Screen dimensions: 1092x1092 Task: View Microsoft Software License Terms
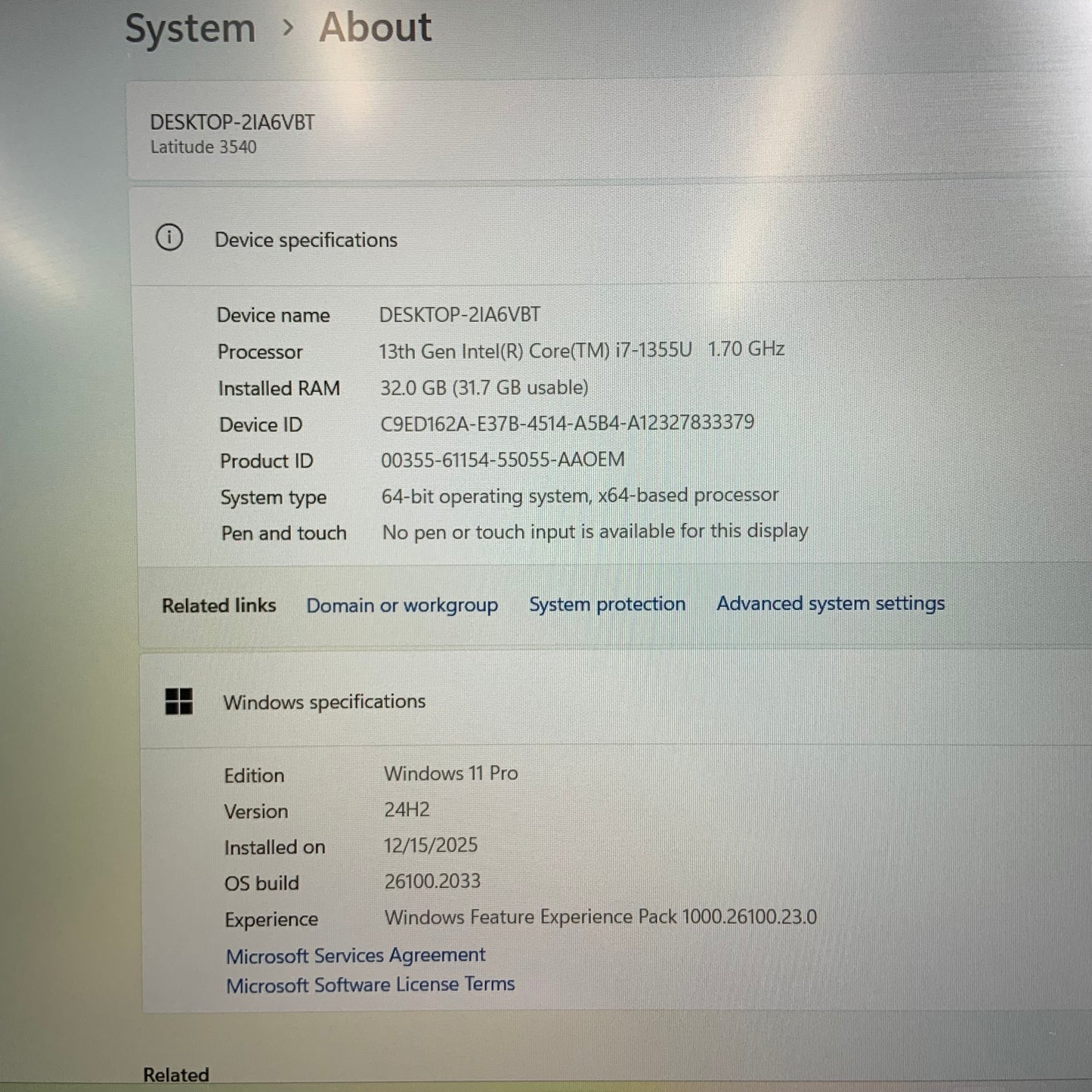tap(370, 984)
